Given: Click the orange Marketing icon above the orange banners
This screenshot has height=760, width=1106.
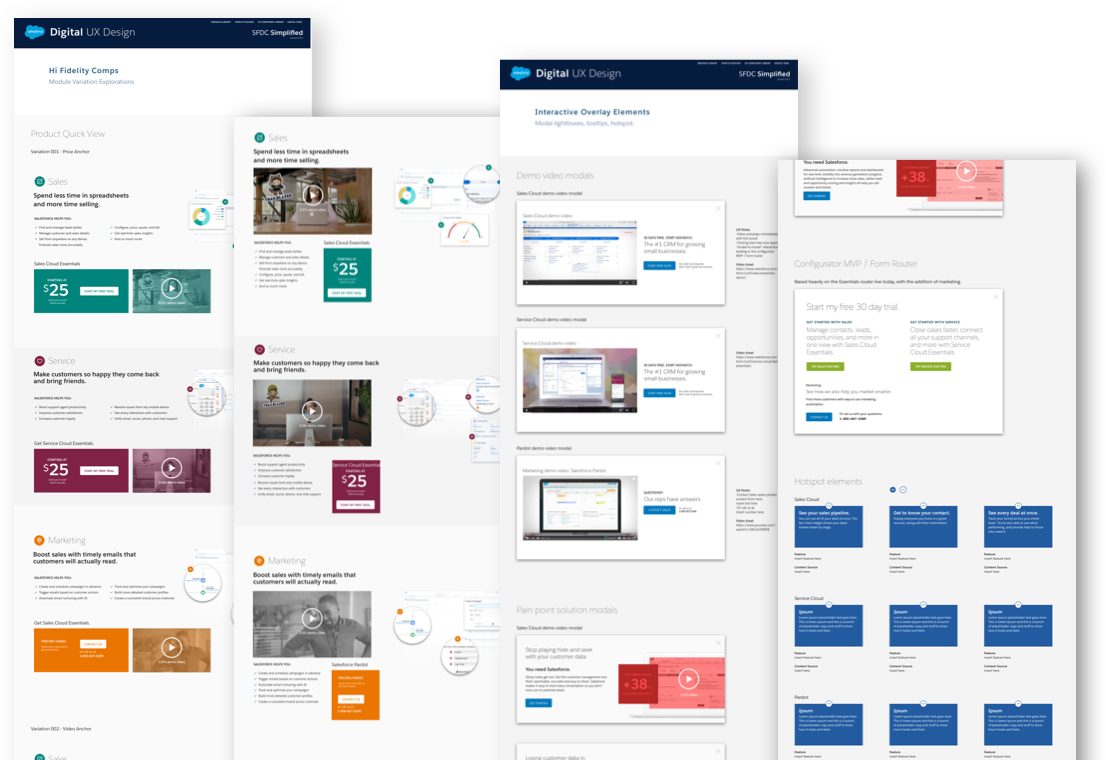Looking at the screenshot, I should [x=40, y=540].
